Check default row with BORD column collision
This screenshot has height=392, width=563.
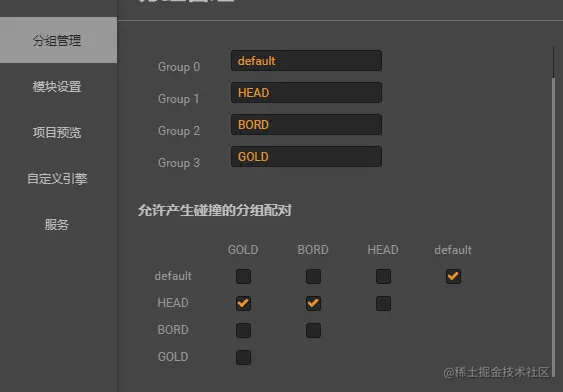coord(313,276)
